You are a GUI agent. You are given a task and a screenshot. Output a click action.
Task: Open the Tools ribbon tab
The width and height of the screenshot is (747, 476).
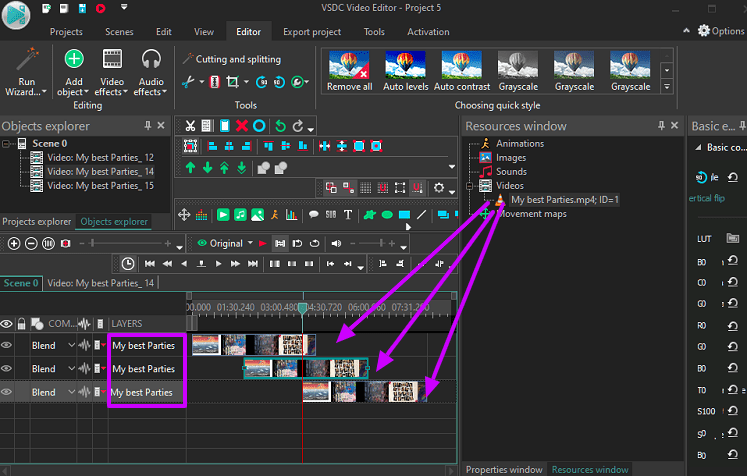pyautogui.click(x=374, y=32)
